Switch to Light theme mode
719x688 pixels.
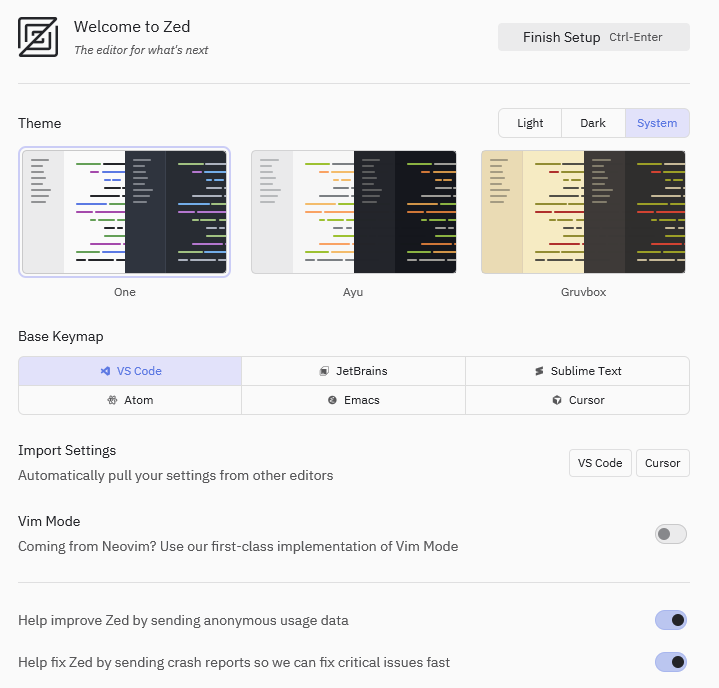pos(530,123)
